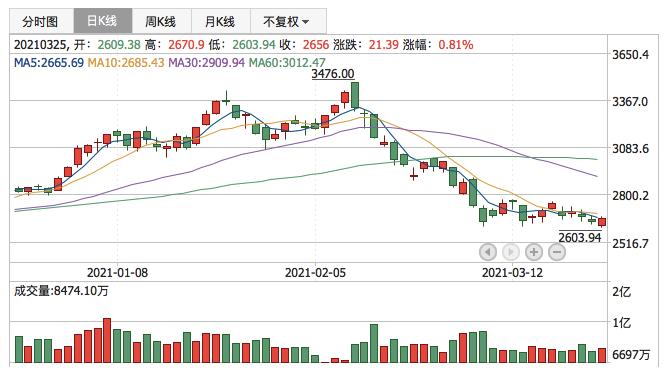Click the 2516.7 price axis value
Image resolution: width=667 pixels, height=373 pixels.
click(x=630, y=244)
